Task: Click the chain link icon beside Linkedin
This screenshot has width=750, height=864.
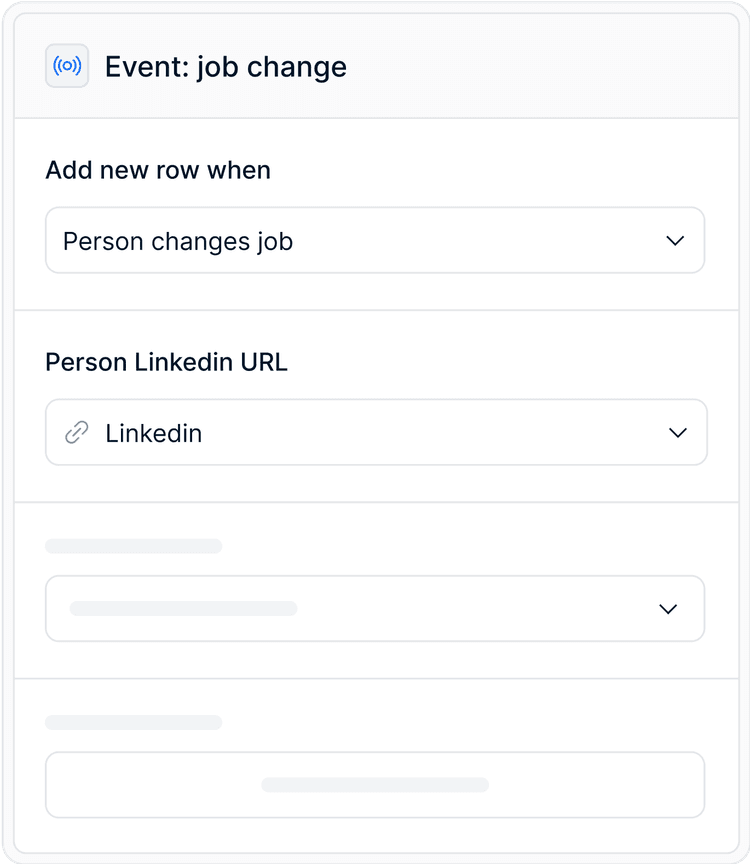Action: pyautogui.click(x=77, y=433)
